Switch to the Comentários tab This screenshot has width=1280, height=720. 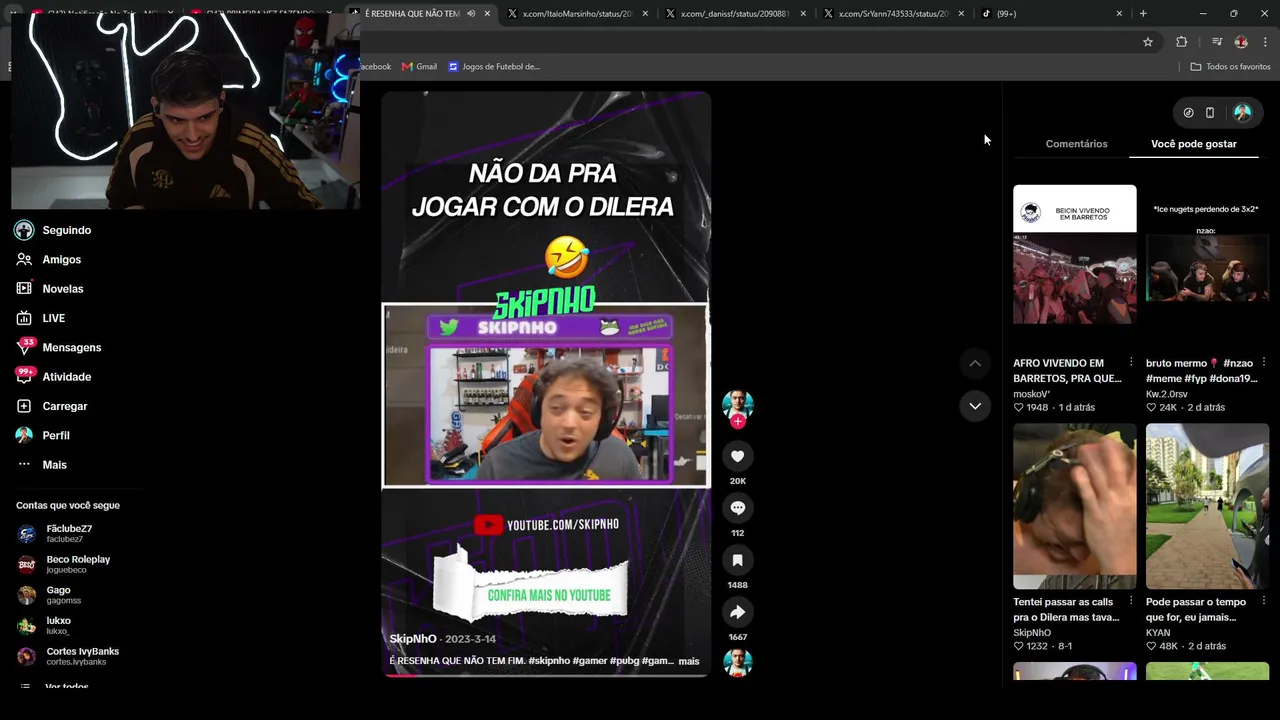click(1076, 144)
